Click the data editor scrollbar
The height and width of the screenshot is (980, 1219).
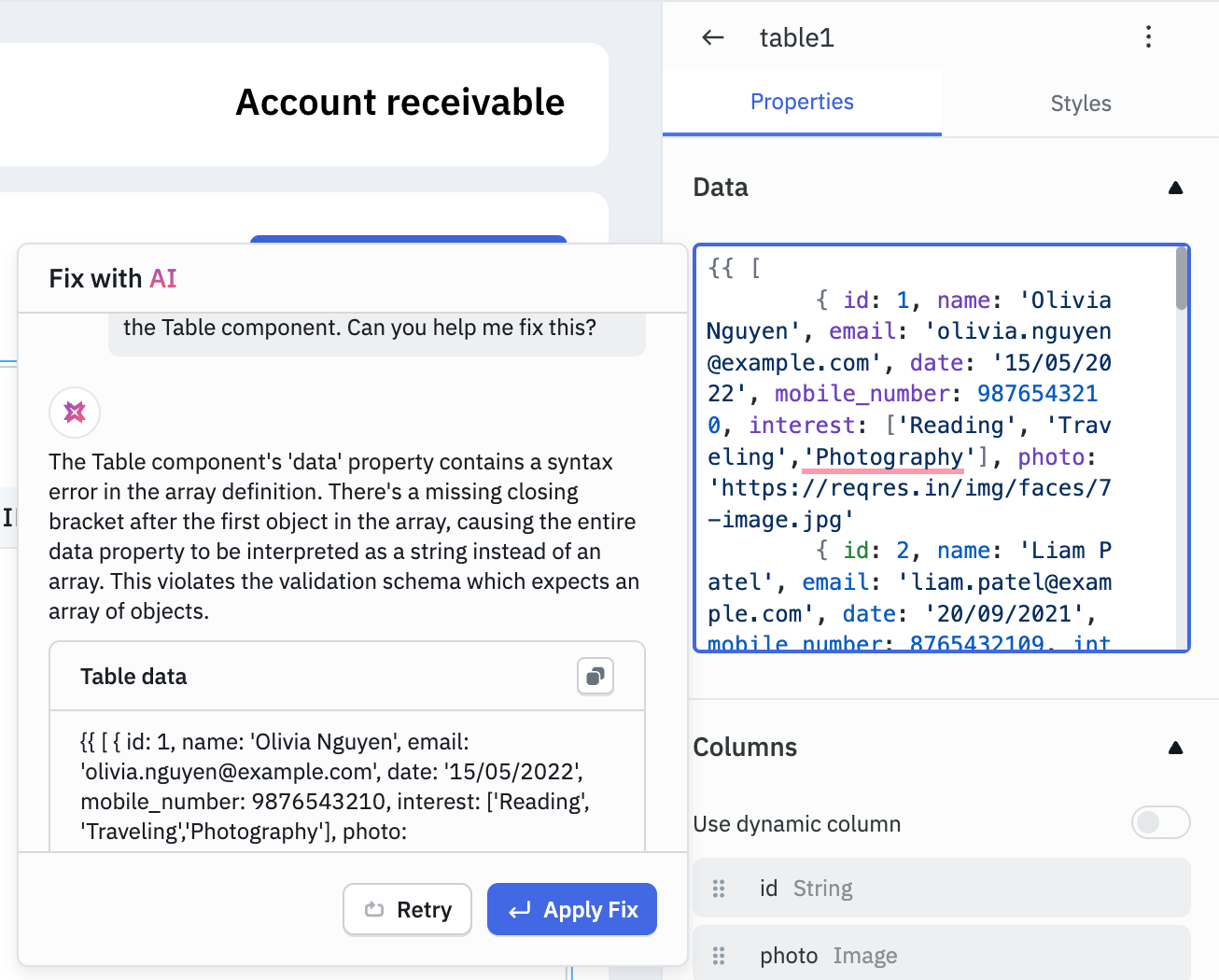coord(1181,280)
